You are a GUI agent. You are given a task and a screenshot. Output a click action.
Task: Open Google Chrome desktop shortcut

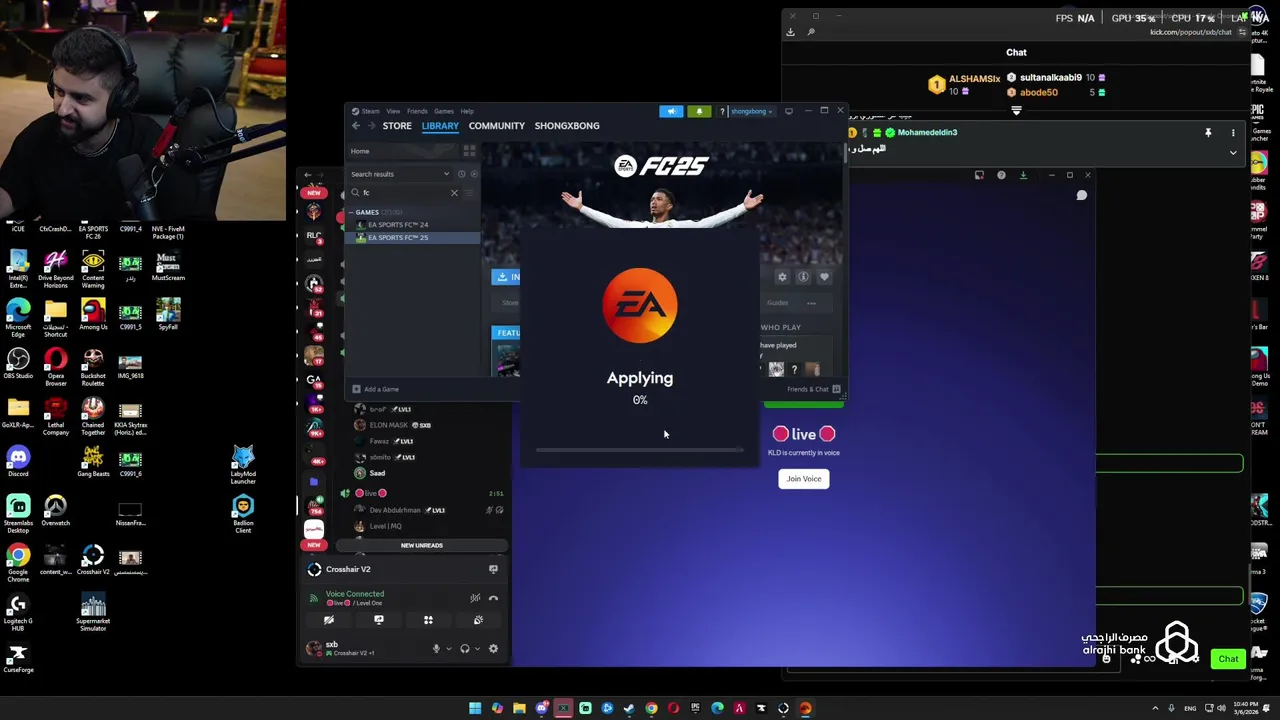click(18, 561)
